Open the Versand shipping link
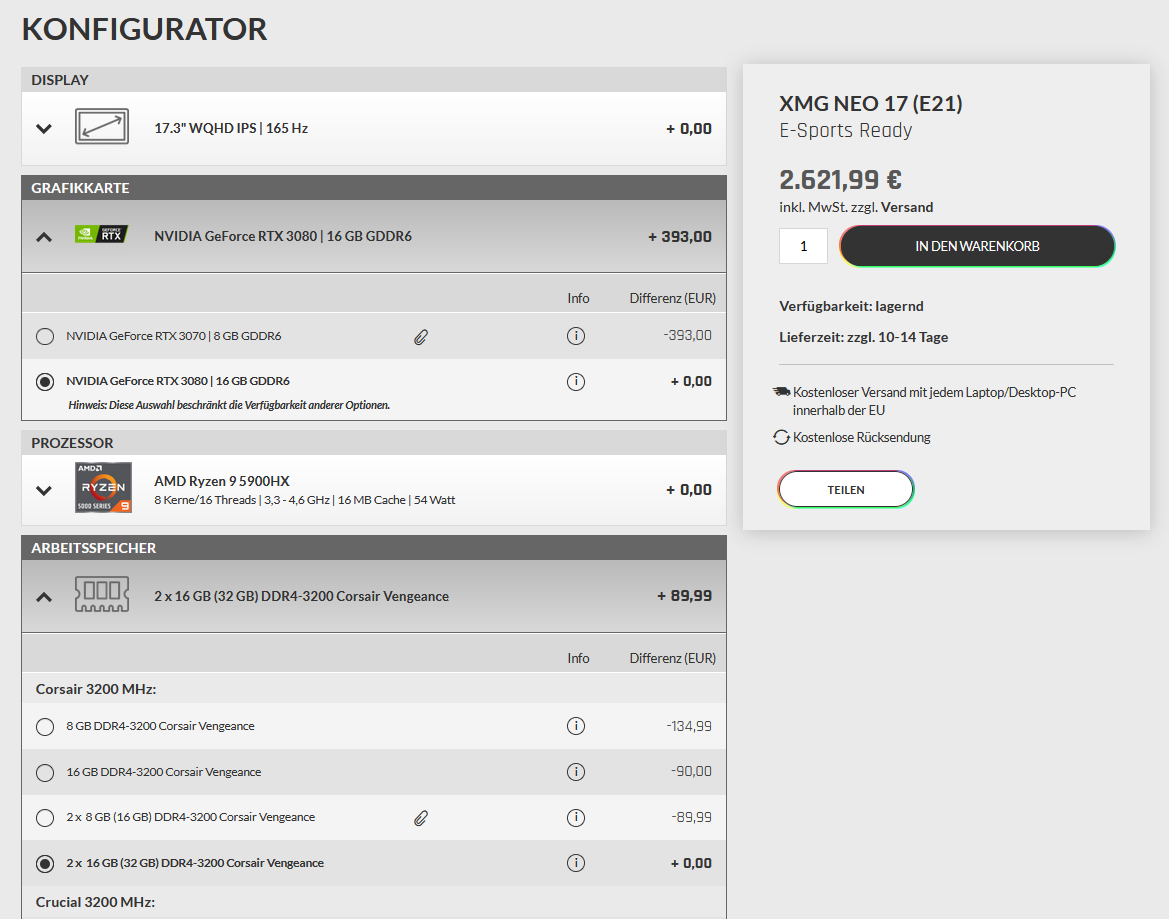The image size is (1169, 919). point(907,207)
